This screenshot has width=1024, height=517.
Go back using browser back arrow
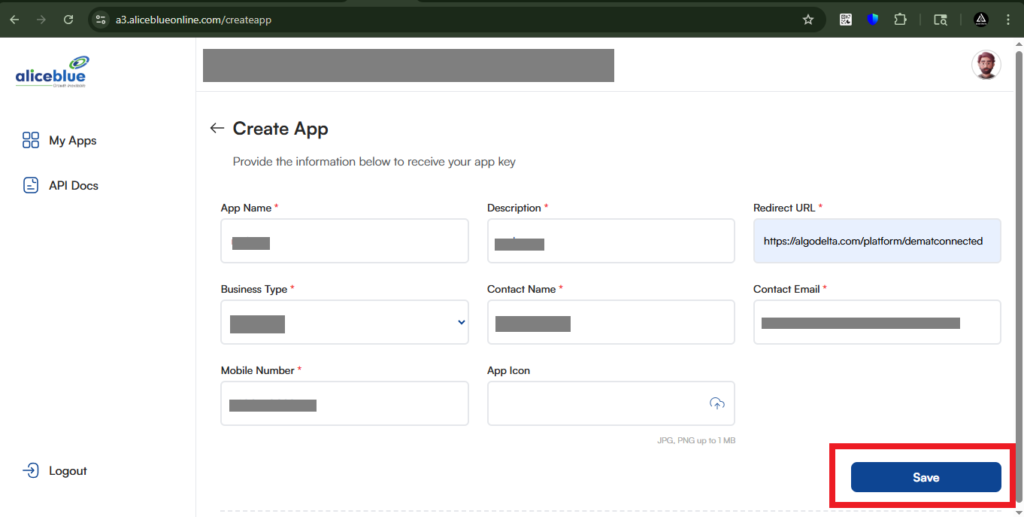point(14,19)
